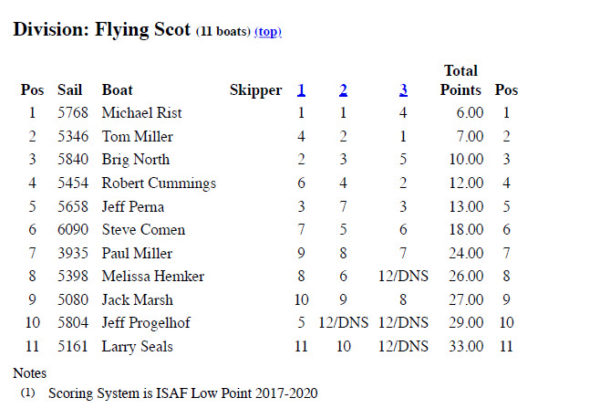This screenshot has height=419, width=600.
Task: Click on Brig North in the table
Action: pyautogui.click(x=136, y=159)
